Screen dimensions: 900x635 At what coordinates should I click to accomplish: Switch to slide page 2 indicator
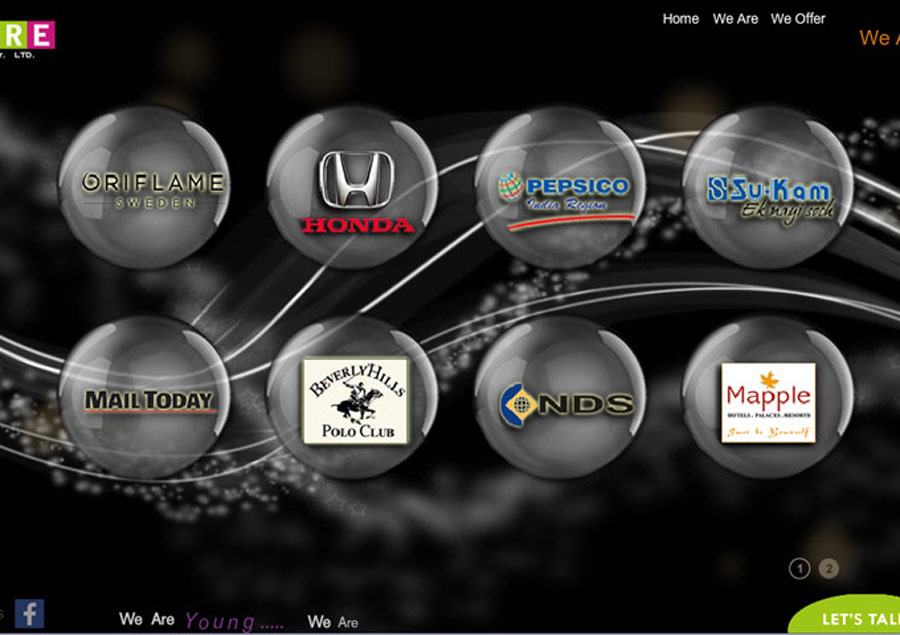828,568
